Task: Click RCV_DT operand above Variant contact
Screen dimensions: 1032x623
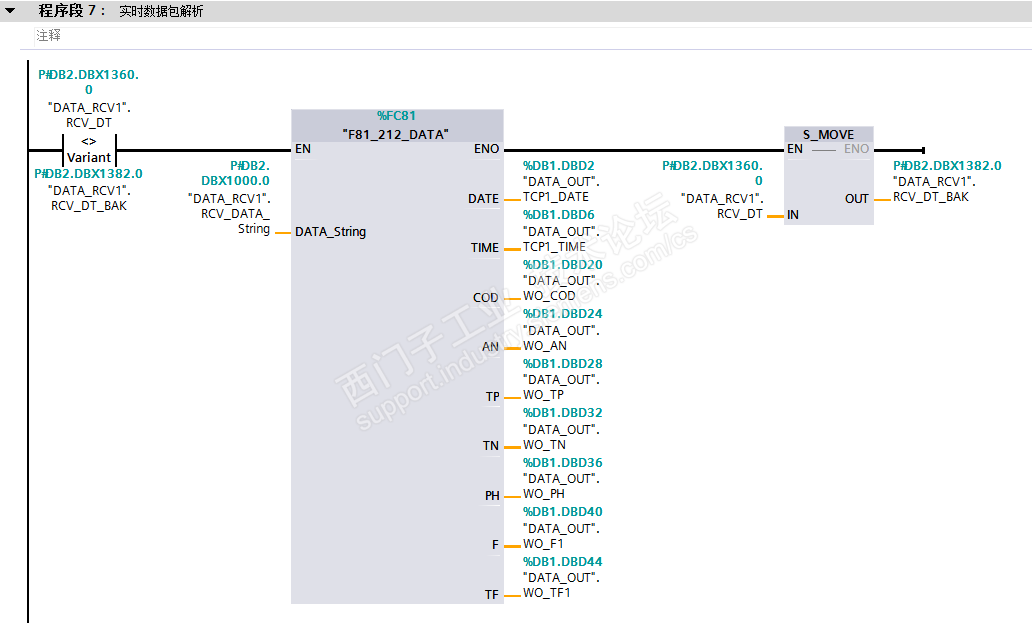Action: (89, 123)
